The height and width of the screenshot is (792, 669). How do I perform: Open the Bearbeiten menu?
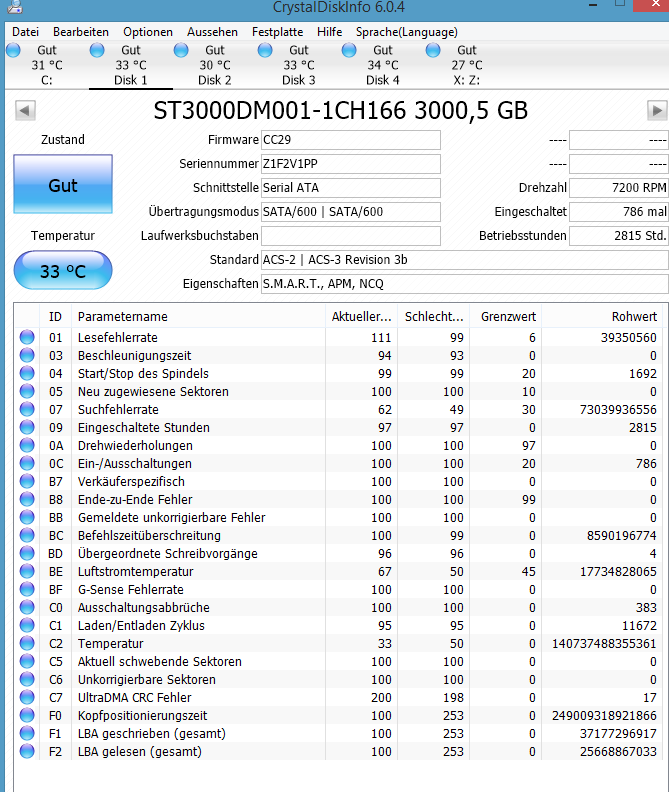81,32
